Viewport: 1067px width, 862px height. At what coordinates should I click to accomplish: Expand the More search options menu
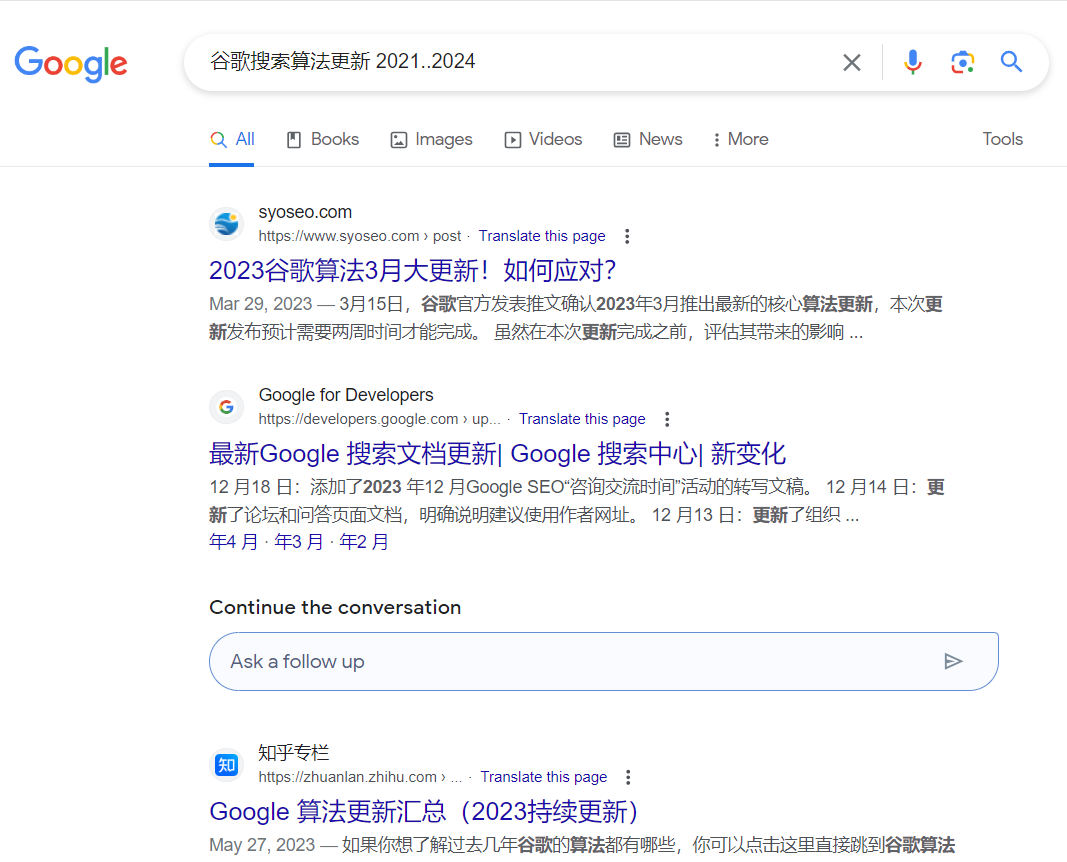pos(740,139)
